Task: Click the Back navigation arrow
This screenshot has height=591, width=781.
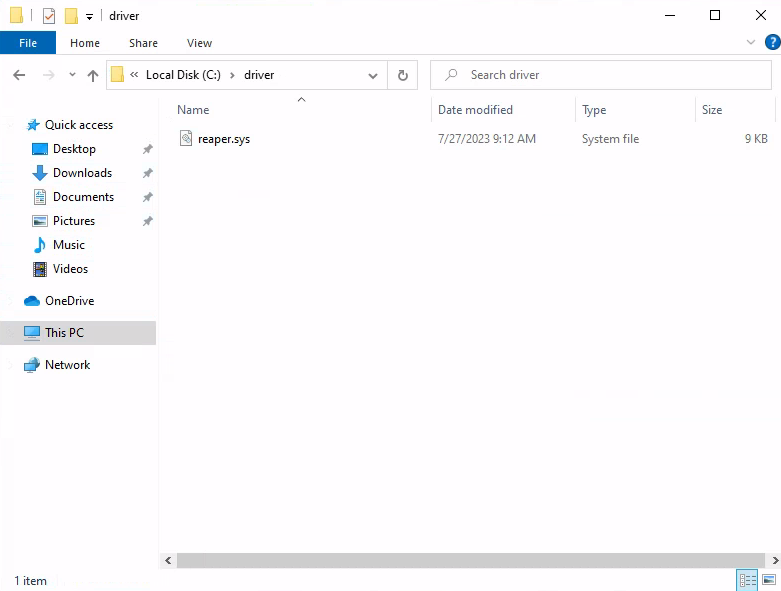Action: 19,75
